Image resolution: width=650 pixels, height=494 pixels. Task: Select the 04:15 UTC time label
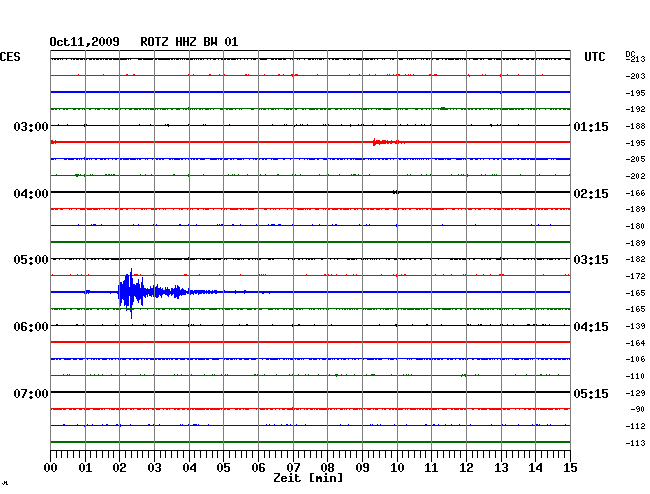(x=591, y=327)
